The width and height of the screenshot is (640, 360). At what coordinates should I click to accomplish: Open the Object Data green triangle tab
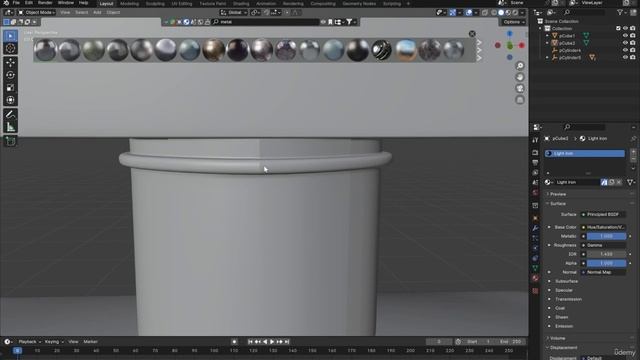(x=535, y=268)
